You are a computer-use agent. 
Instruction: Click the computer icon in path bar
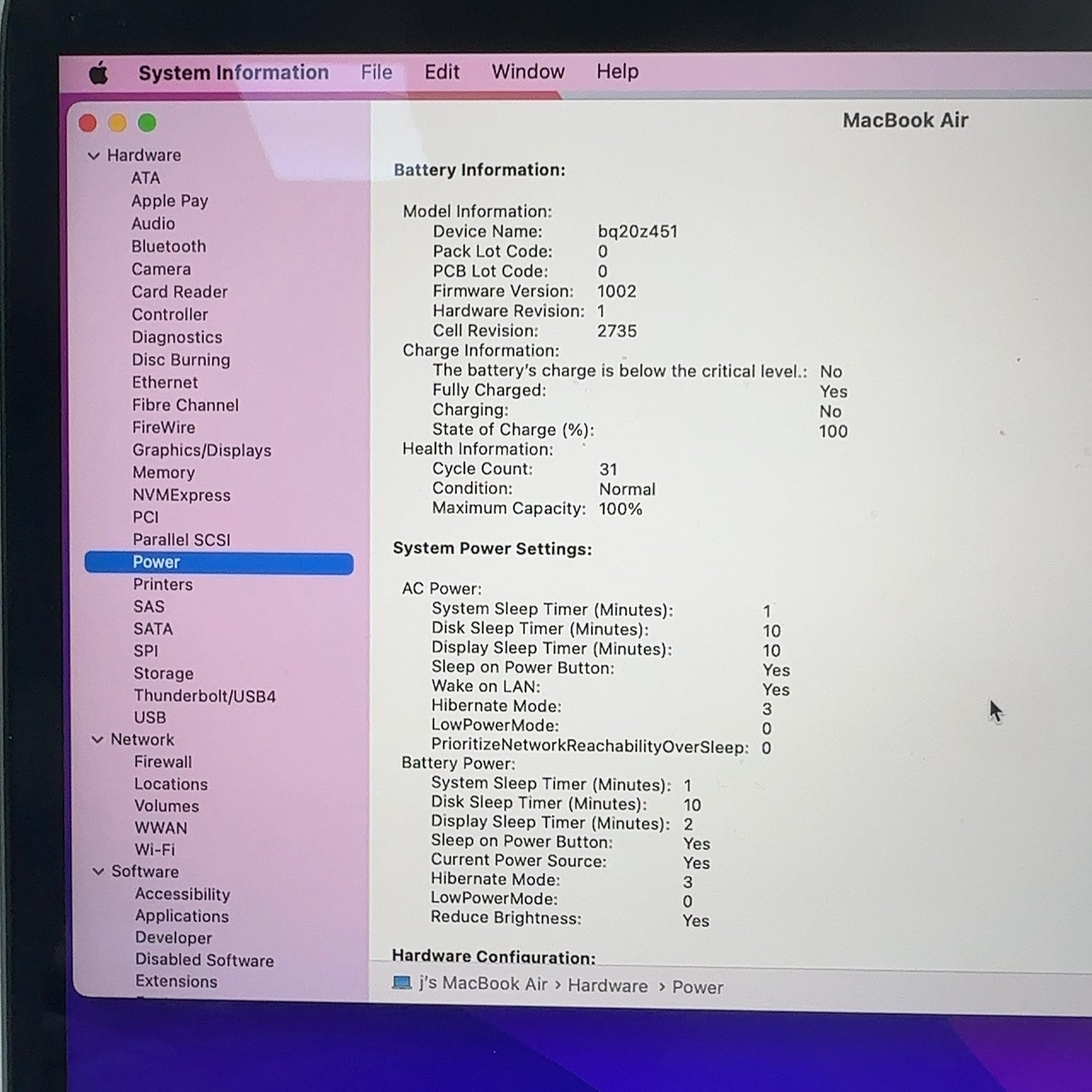402,983
